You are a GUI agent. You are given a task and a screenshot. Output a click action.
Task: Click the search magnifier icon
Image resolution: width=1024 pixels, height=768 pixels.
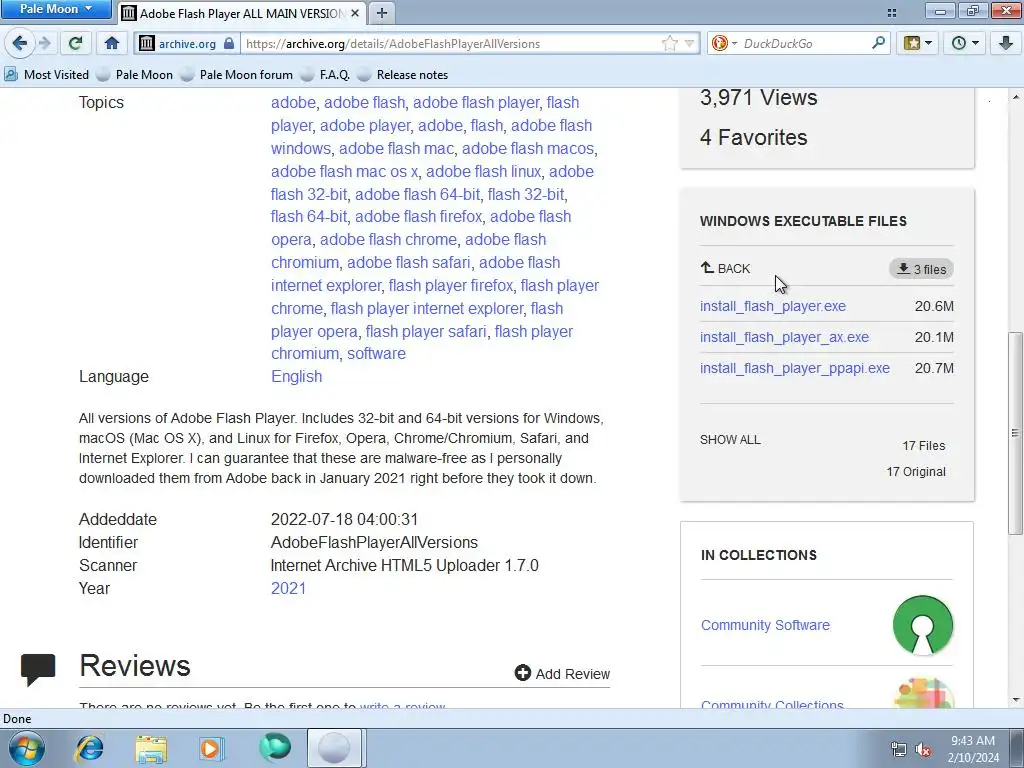(878, 43)
